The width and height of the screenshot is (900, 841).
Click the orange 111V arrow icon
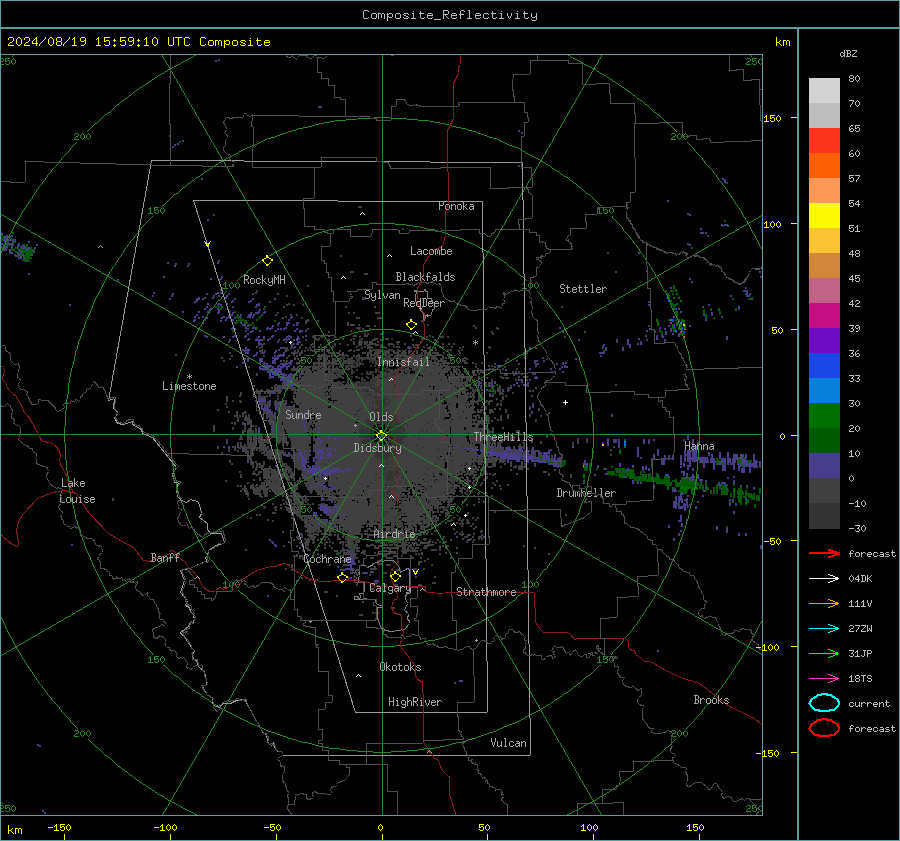click(824, 603)
